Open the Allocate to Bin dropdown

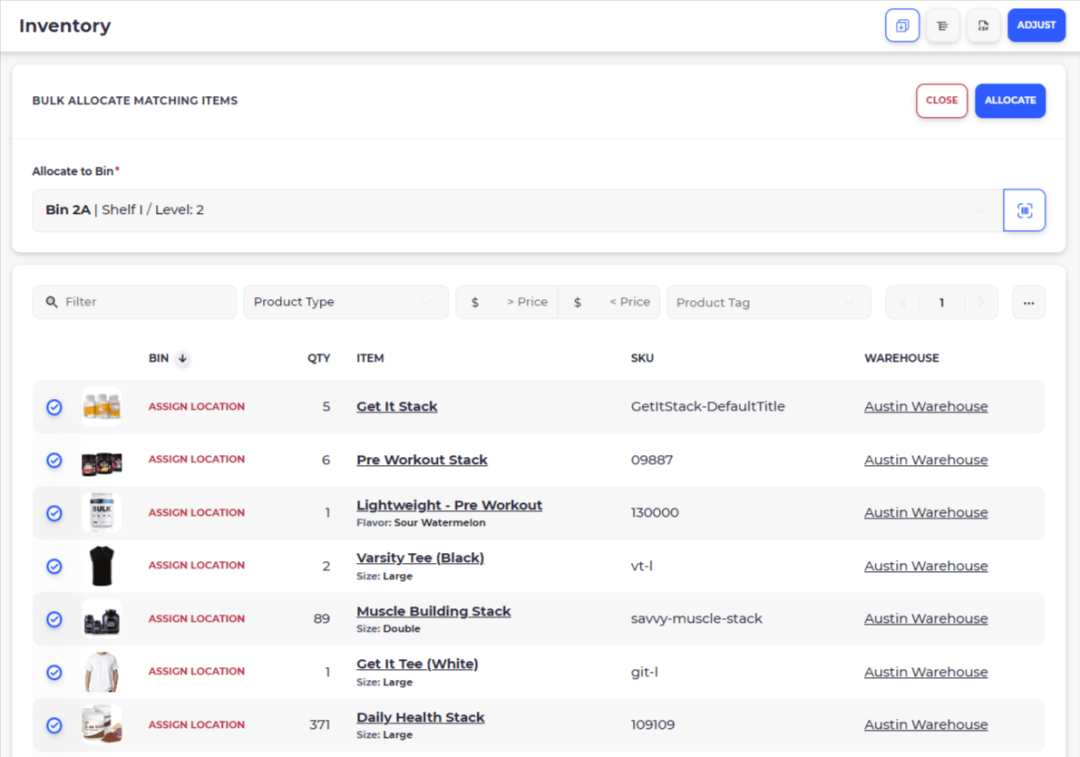(x=517, y=210)
